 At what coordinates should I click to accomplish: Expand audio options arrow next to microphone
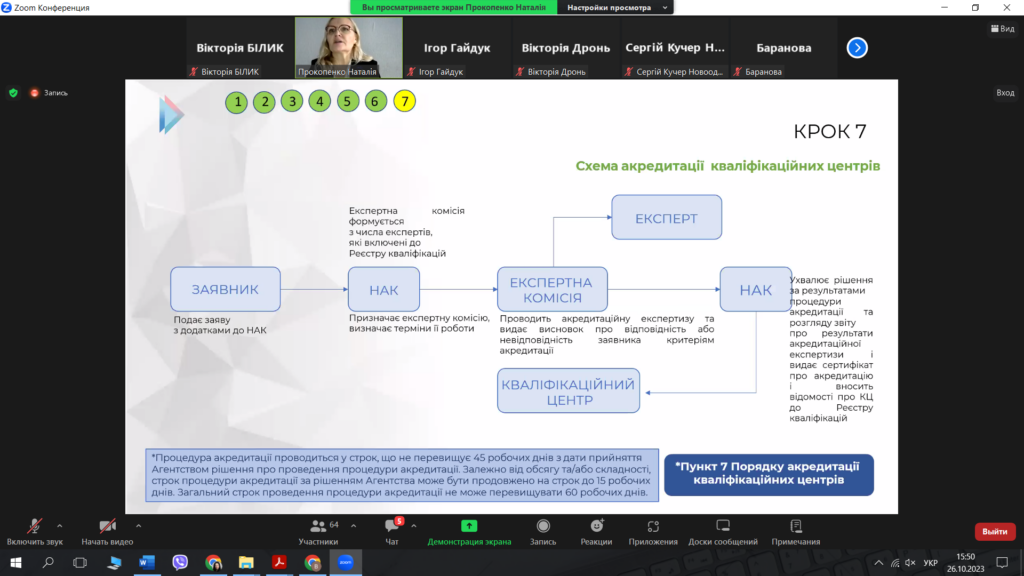[x=60, y=525]
